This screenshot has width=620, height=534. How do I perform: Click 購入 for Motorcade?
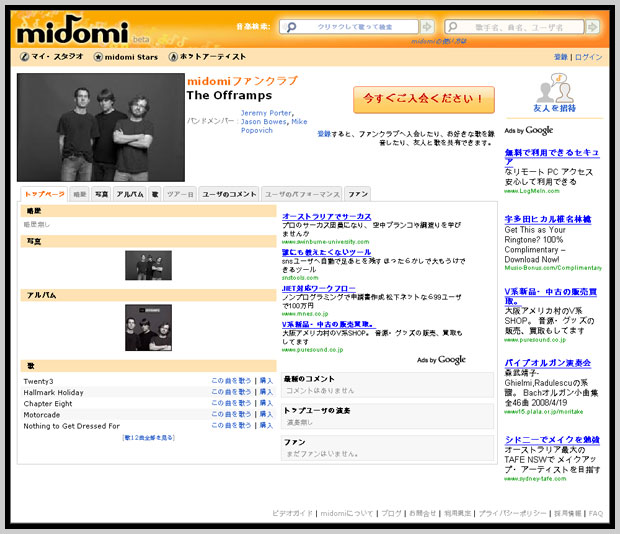click(x=266, y=414)
